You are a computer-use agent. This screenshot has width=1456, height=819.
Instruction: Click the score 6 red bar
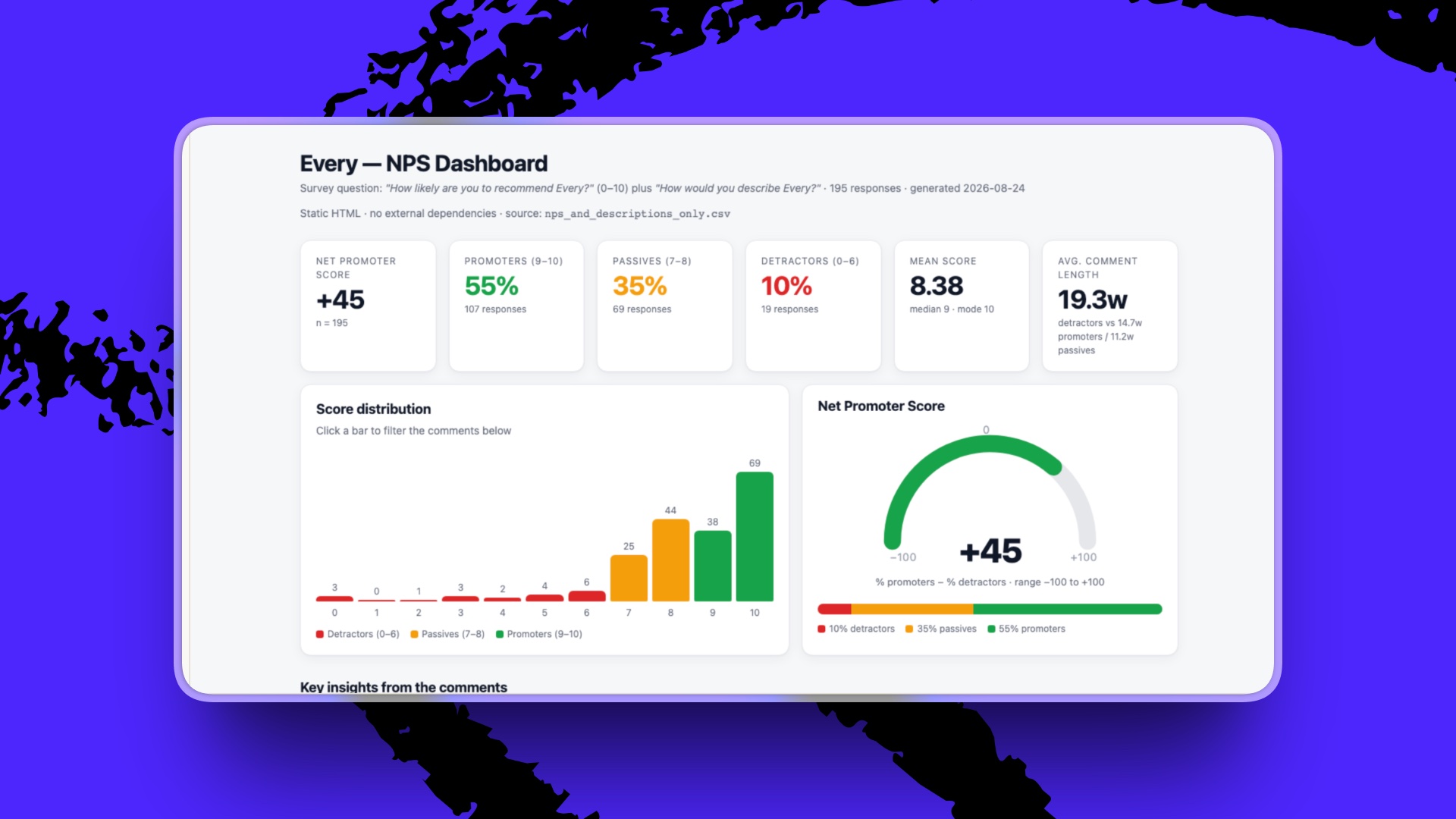pyautogui.click(x=587, y=596)
